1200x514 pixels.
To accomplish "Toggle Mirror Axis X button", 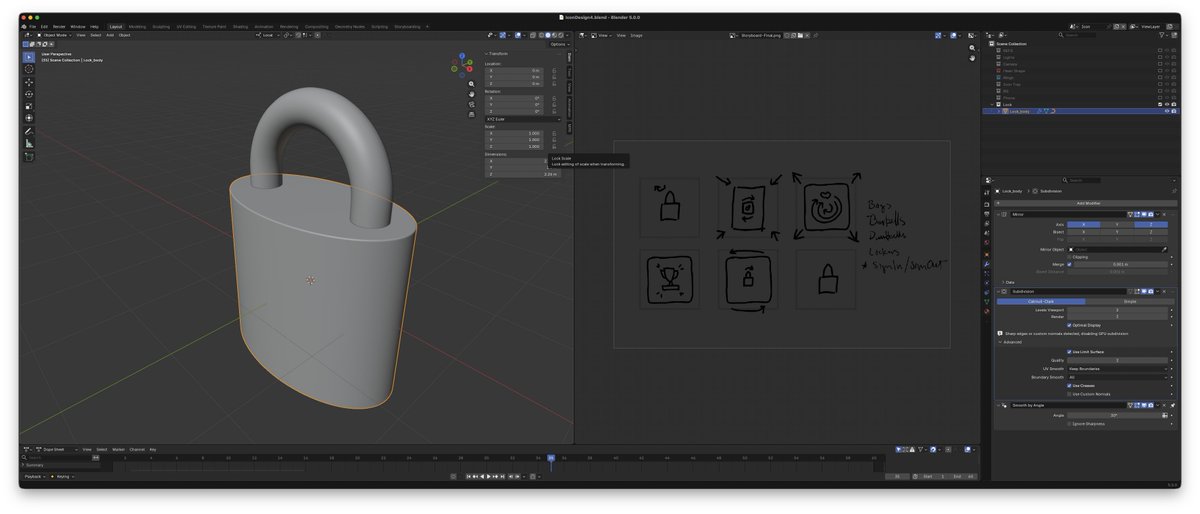I will 1084,224.
